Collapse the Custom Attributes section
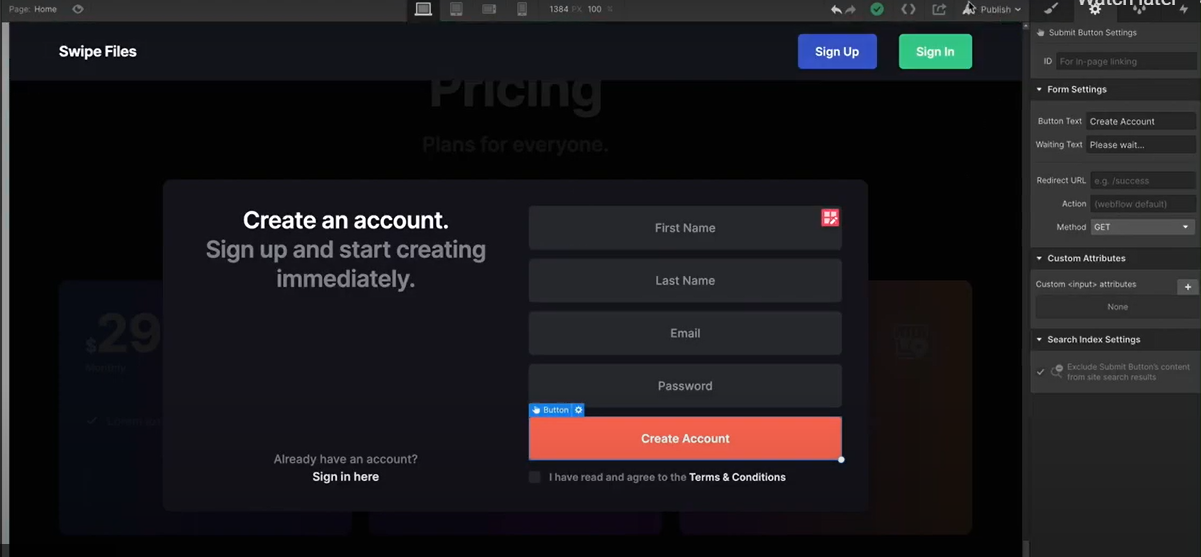This screenshot has width=1201, height=557. pyautogui.click(x=1039, y=259)
